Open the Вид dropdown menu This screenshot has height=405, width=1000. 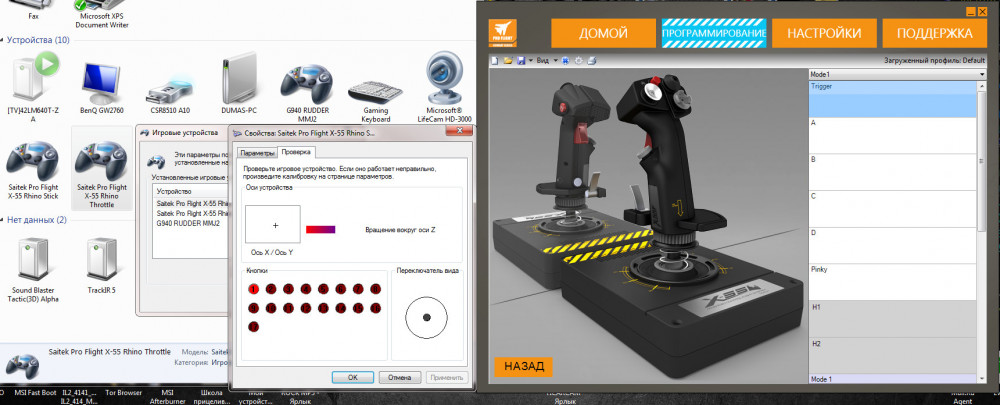coord(547,61)
